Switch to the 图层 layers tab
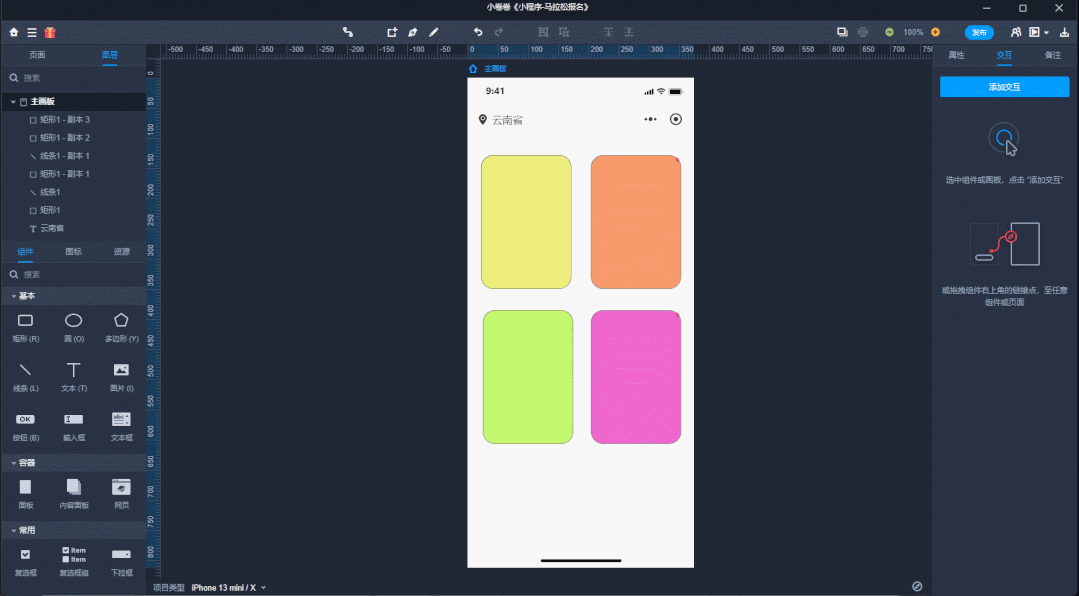The image size is (1079, 596). tap(109, 55)
